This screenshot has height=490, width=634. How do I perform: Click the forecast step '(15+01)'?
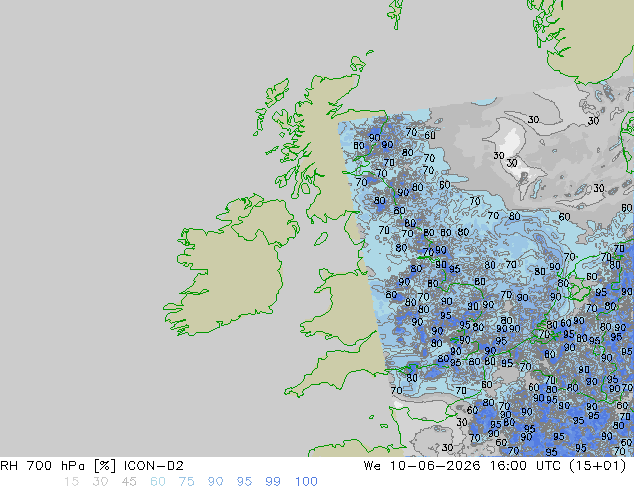point(597,466)
